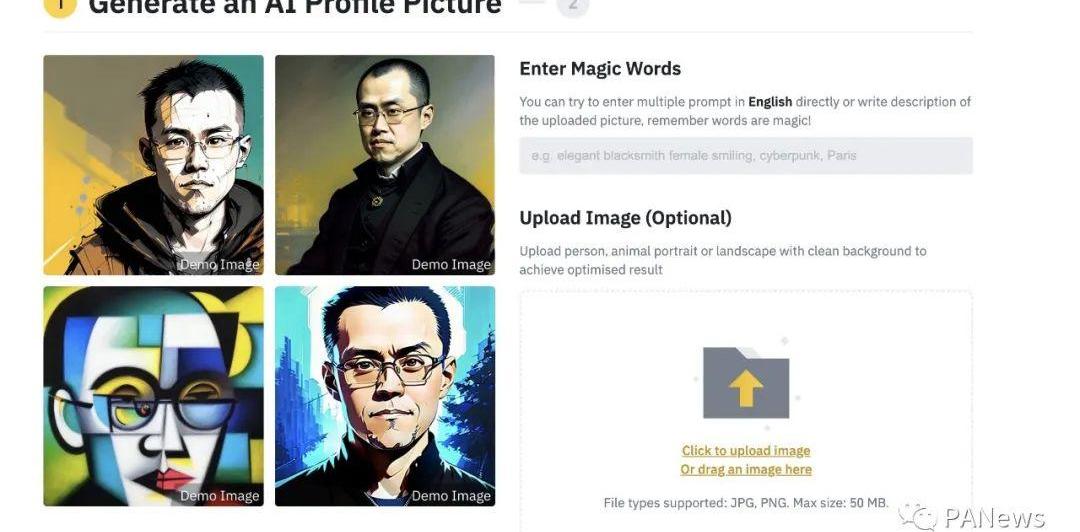Click the "Enter Magic Words" heading

600,69
